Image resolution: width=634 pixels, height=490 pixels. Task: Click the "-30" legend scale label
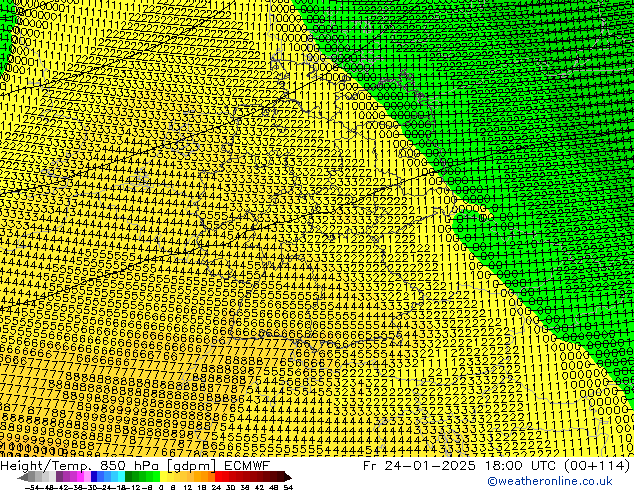[x=92, y=487]
